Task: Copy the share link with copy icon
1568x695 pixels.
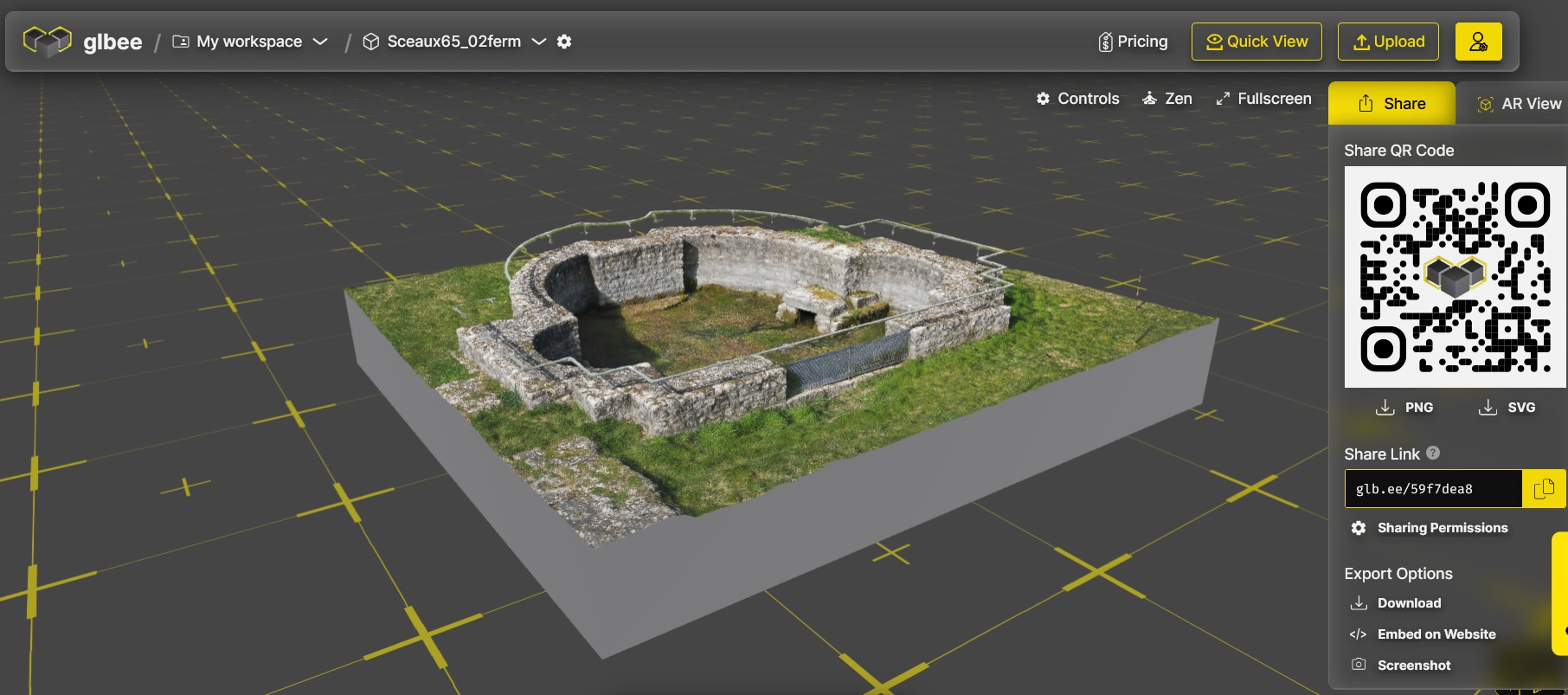Action: [1543, 489]
